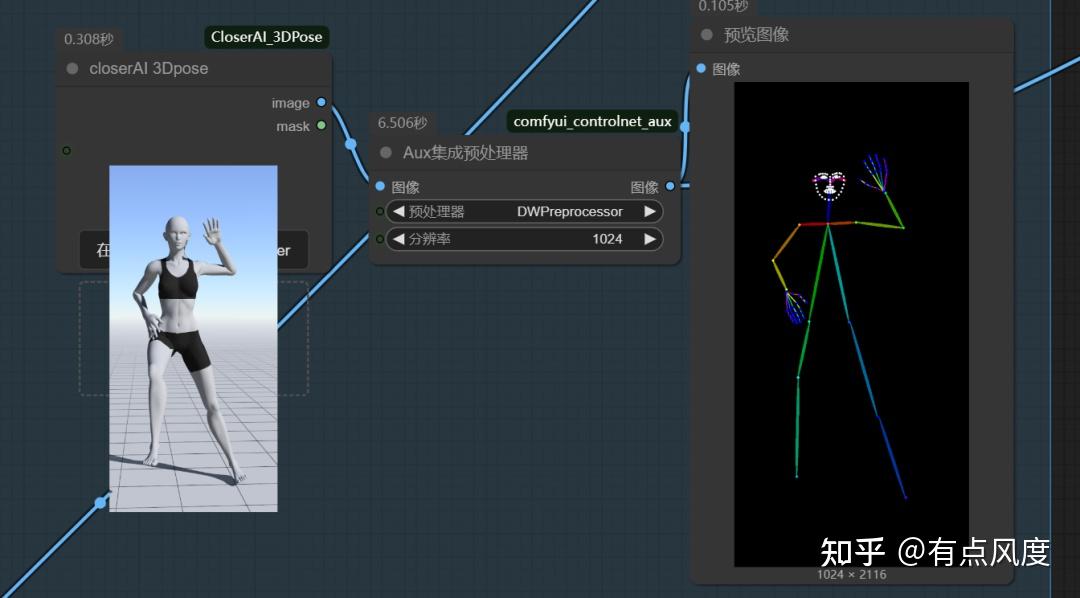Collapse the 预览图像 node via its title dot

(707, 34)
